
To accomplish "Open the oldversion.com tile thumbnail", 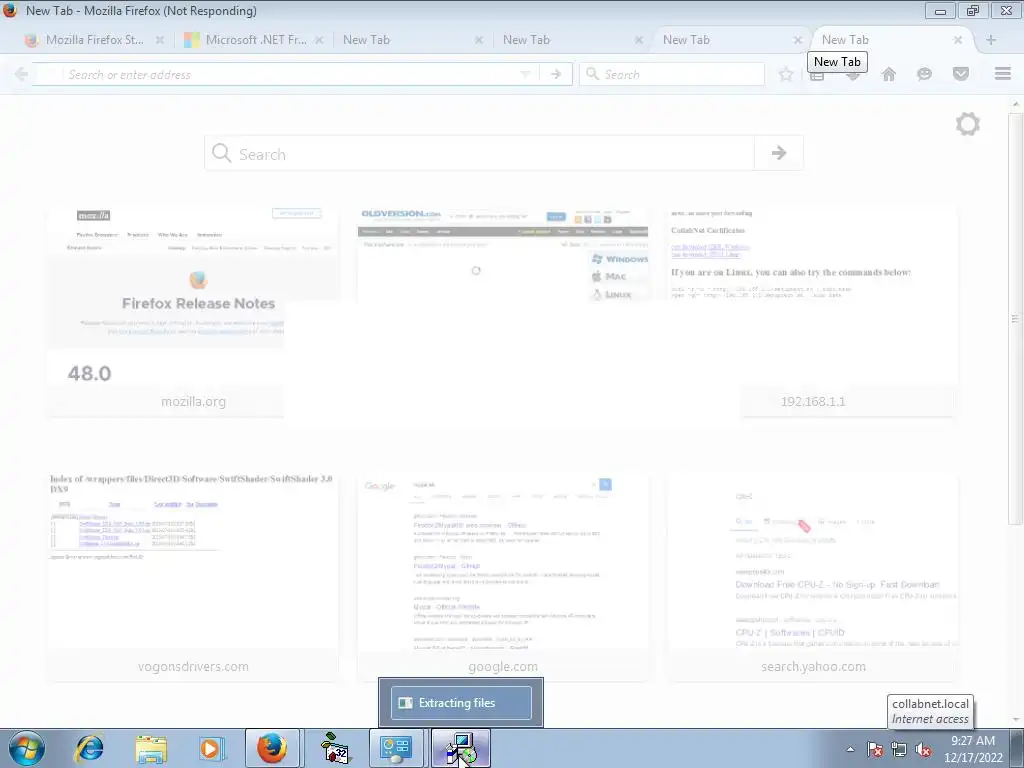I will click(503, 255).
